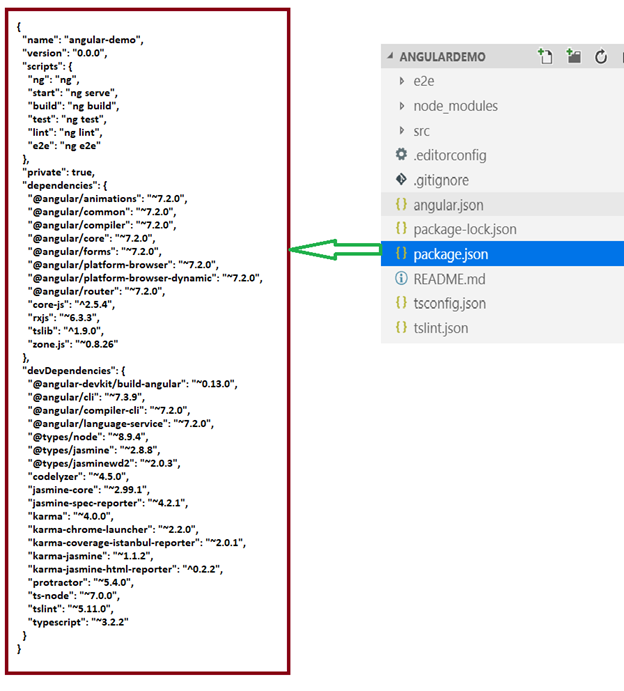This screenshot has height=691, width=624.
Task: Click the braces icon beside package.json
Action: [x=401, y=253]
